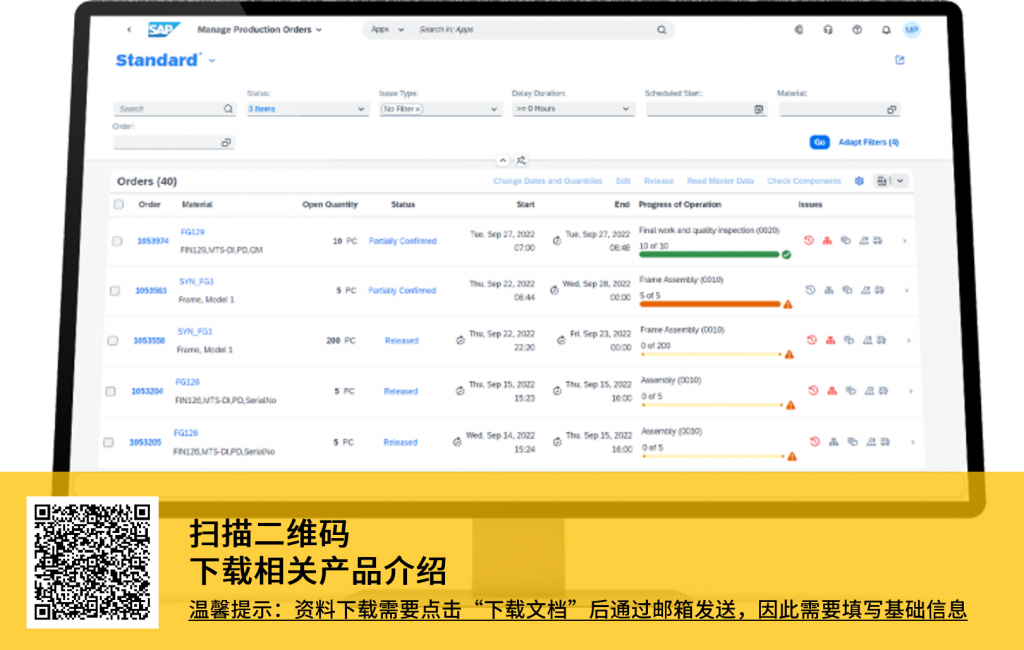Viewport: 1024px width, 650px height.
Task: Click the search magnifier in the top search bar
Action: [x=661, y=30]
